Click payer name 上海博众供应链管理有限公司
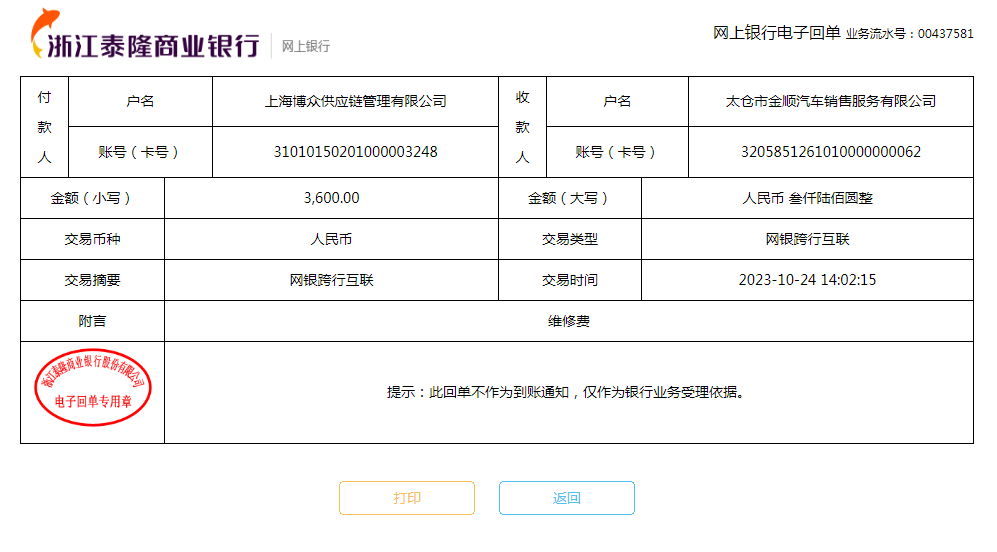The image size is (997, 552). click(355, 101)
